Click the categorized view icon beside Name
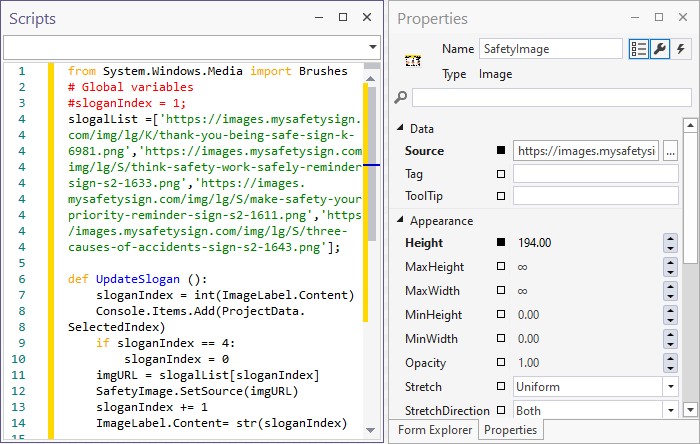This screenshot has height=444, width=700. pyautogui.click(x=639, y=48)
